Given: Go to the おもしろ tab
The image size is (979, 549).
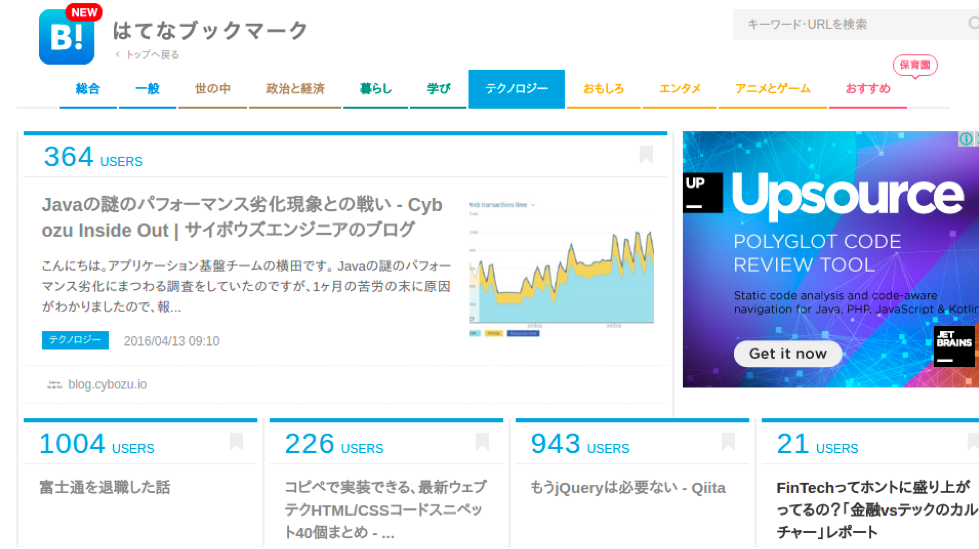Looking at the screenshot, I should [604, 89].
